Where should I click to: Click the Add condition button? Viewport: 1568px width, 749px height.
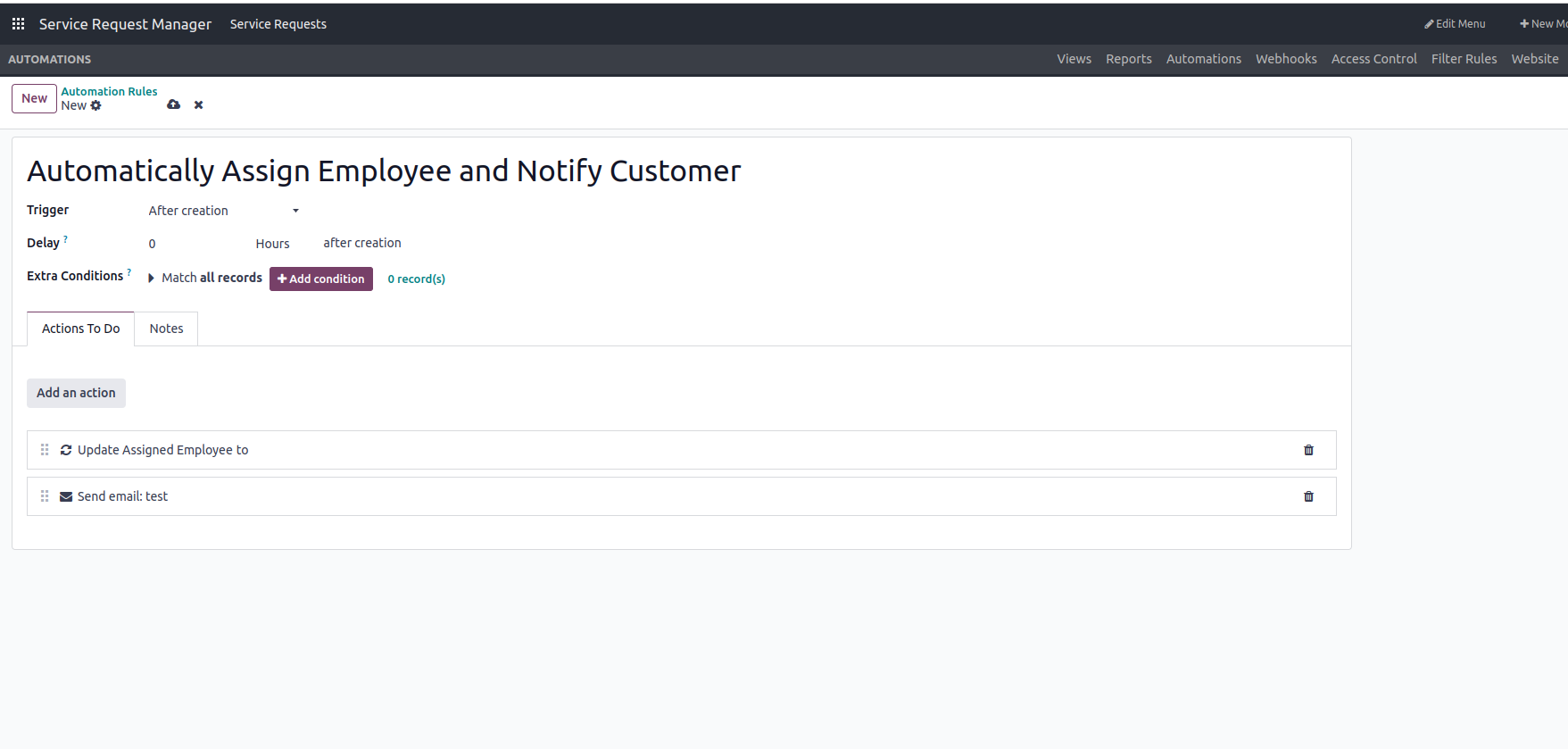[321, 279]
